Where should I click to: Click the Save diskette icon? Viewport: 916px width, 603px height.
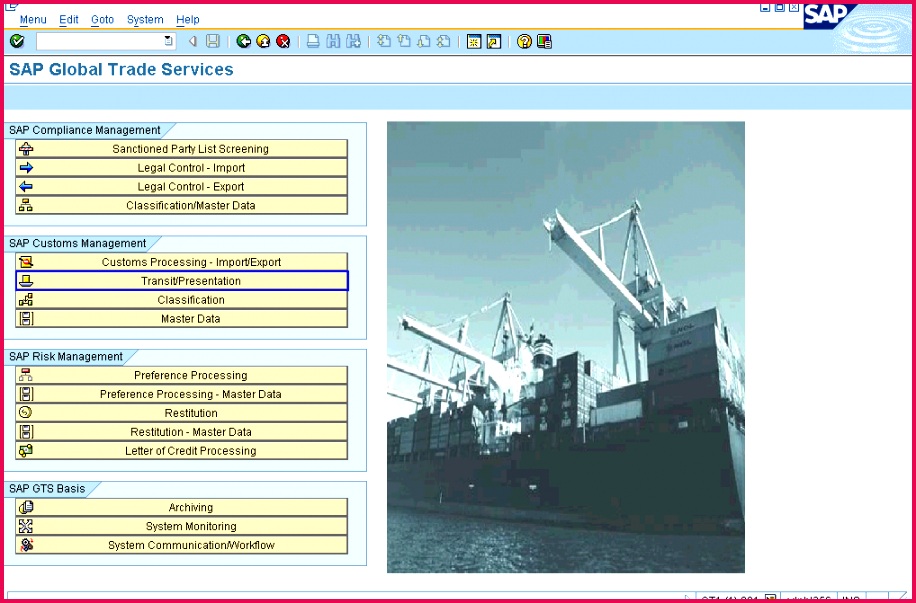pos(213,41)
